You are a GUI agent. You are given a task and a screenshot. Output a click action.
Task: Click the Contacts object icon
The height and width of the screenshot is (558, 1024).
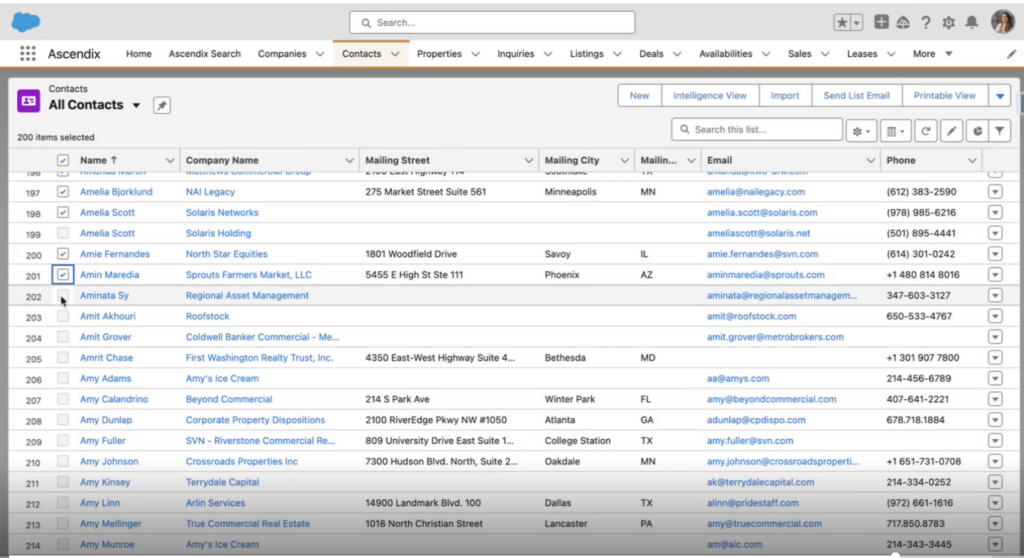point(29,101)
